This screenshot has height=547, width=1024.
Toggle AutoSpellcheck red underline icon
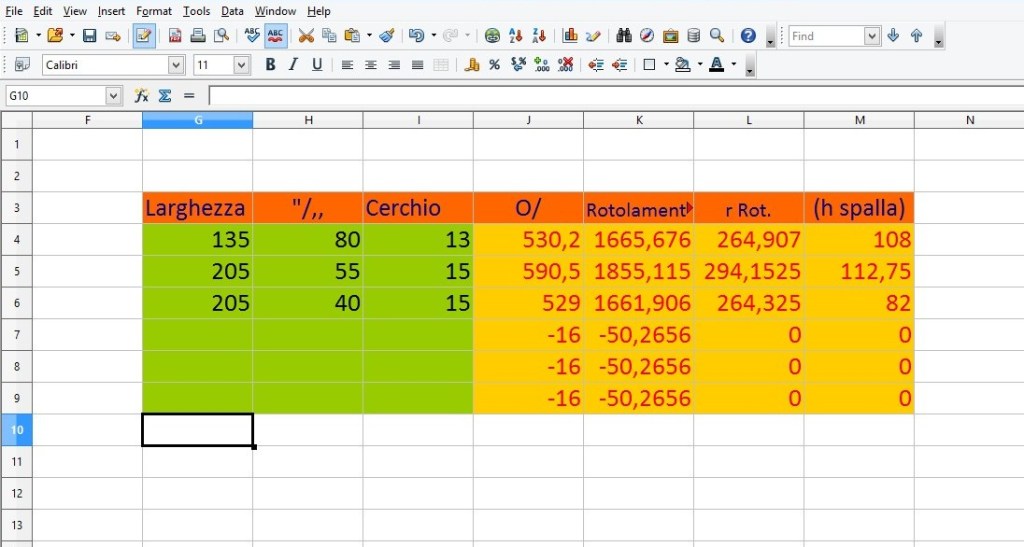pyautogui.click(x=276, y=36)
